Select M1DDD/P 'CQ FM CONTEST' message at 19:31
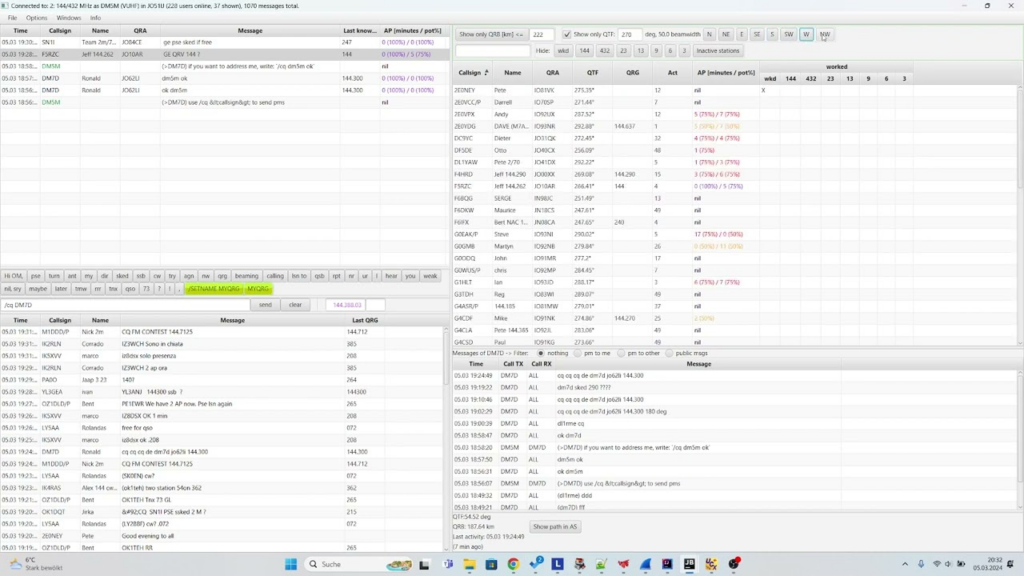The height and width of the screenshot is (576, 1024). click(x=222, y=332)
